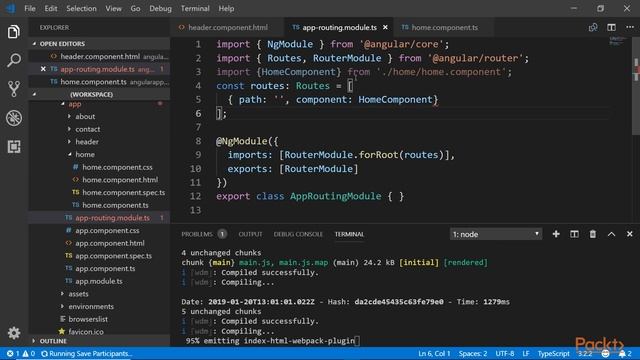Viewport: 640px width, 360px height.
Task: Create a new terminal with plus icon
Action: point(556,234)
